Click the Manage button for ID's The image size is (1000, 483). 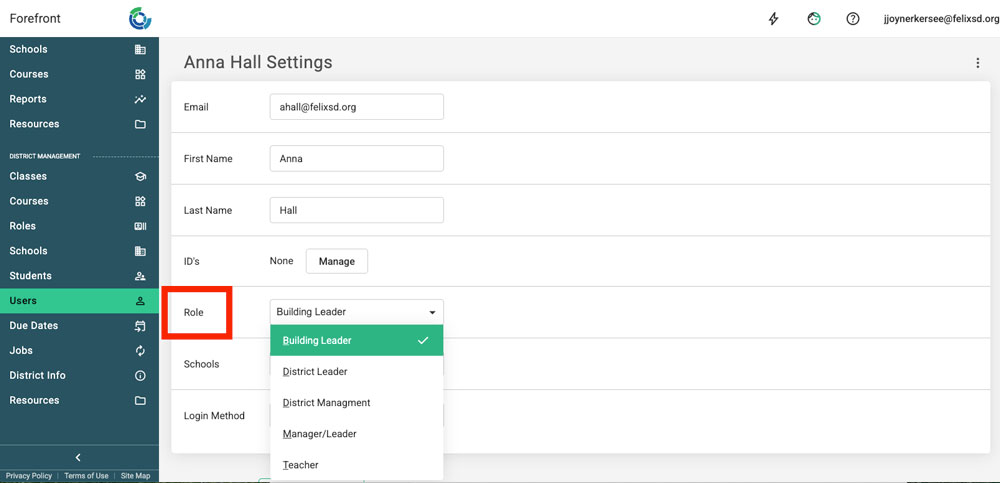(336, 261)
